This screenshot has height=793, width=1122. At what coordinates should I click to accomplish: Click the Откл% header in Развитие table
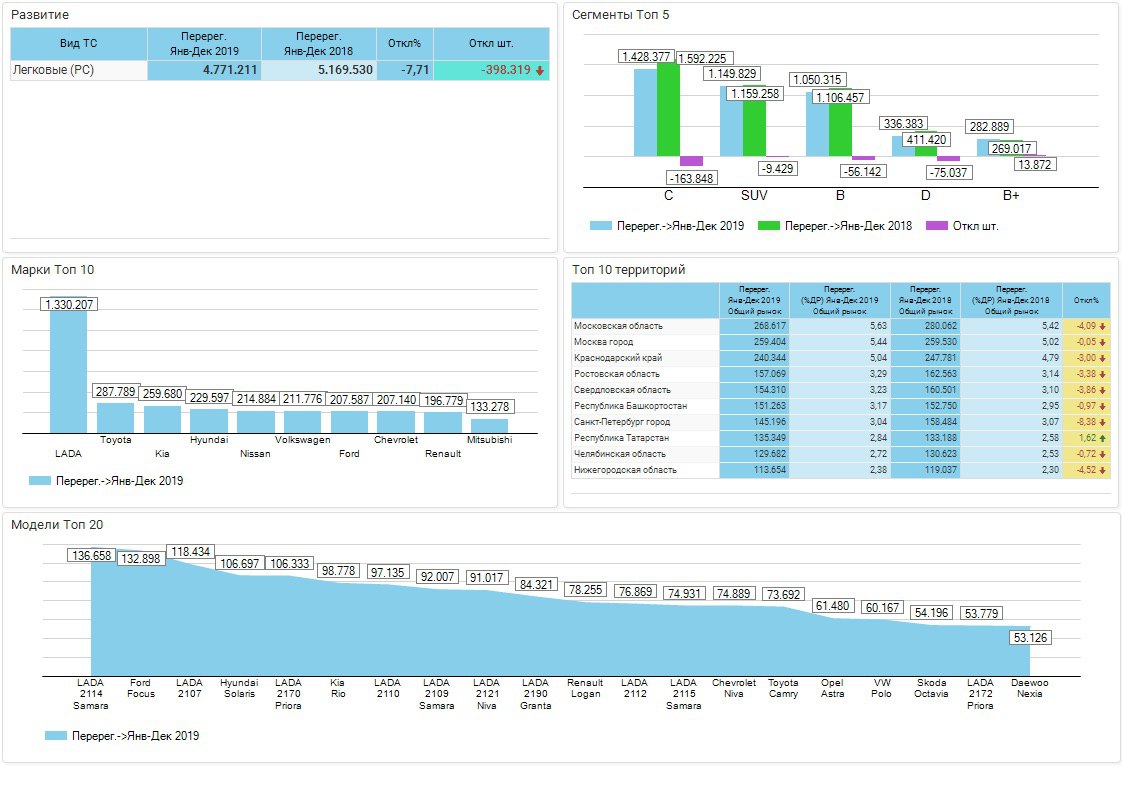point(405,44)
